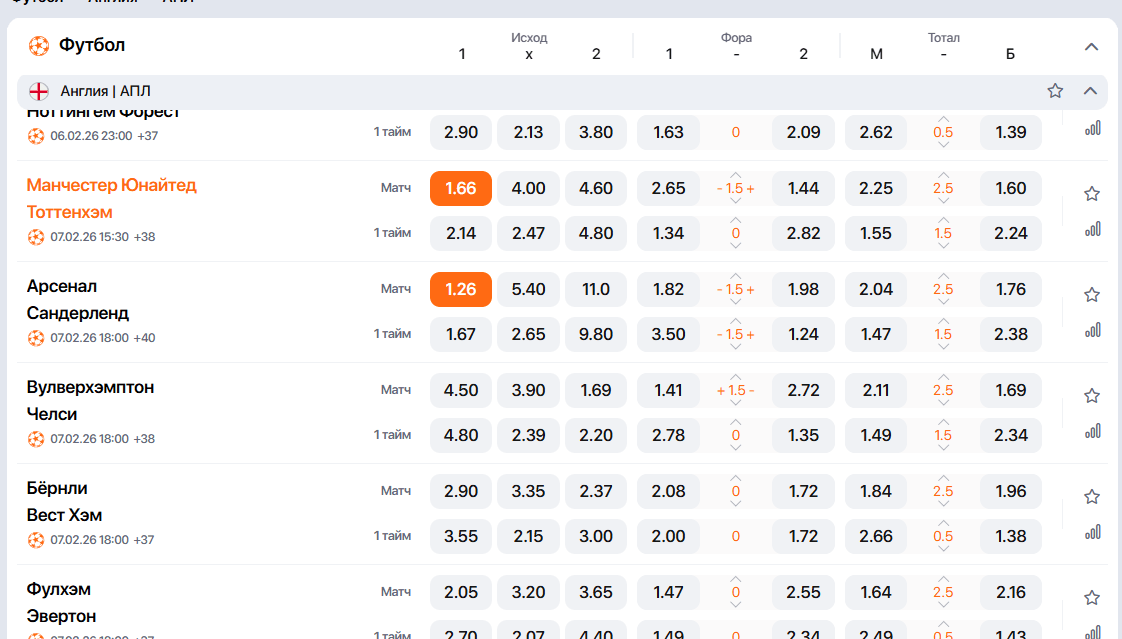
Task: Lower the 2.5 total for Manchester United match
Action: coord(943,203)
